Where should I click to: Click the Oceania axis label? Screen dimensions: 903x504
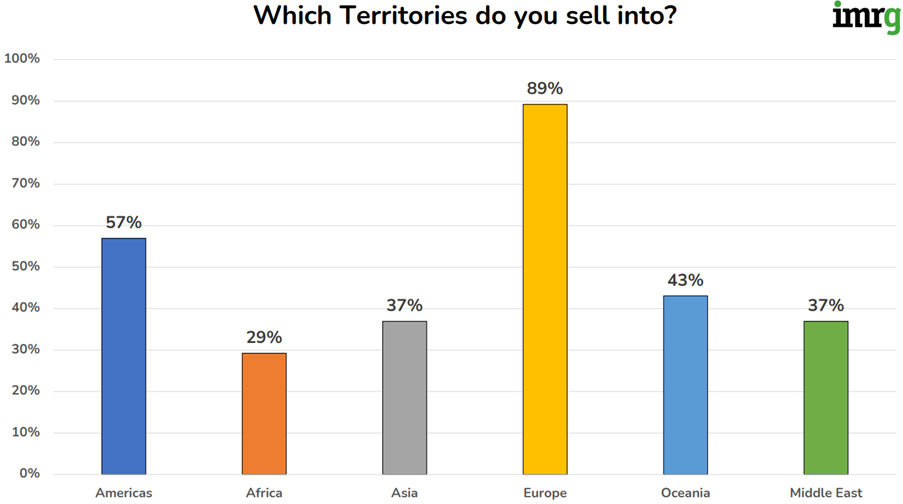tap(685, 493)
